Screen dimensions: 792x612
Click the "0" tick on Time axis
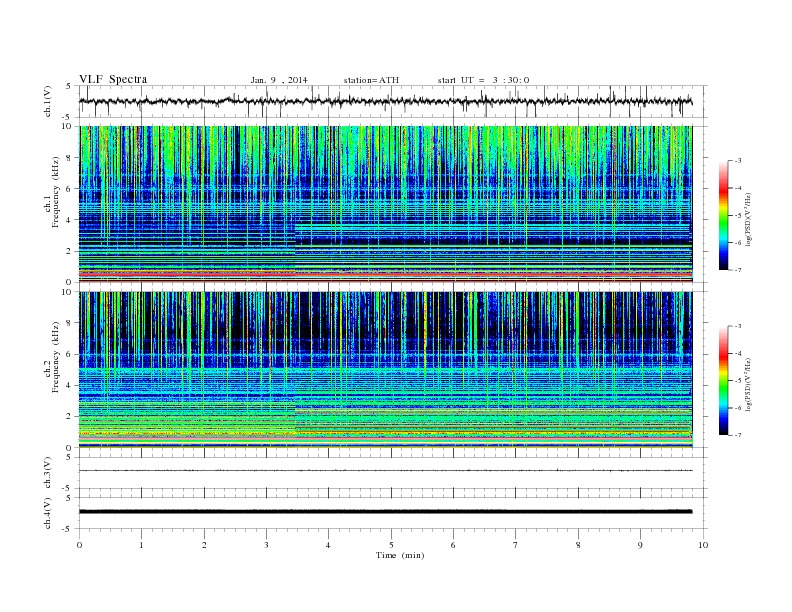pyautogui.click(x=79, y=545)
